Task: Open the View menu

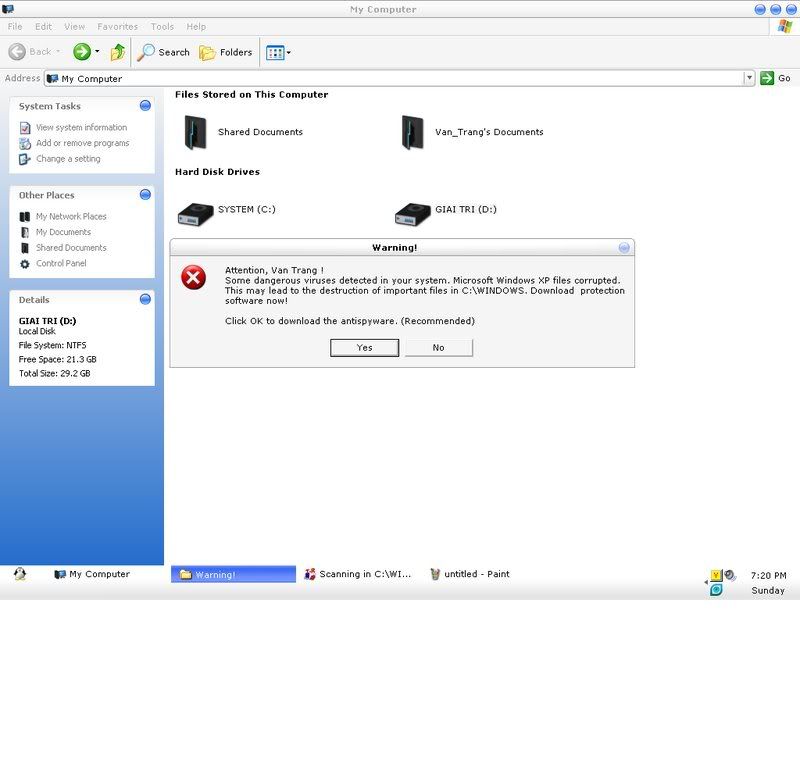Action: (74, 27)
